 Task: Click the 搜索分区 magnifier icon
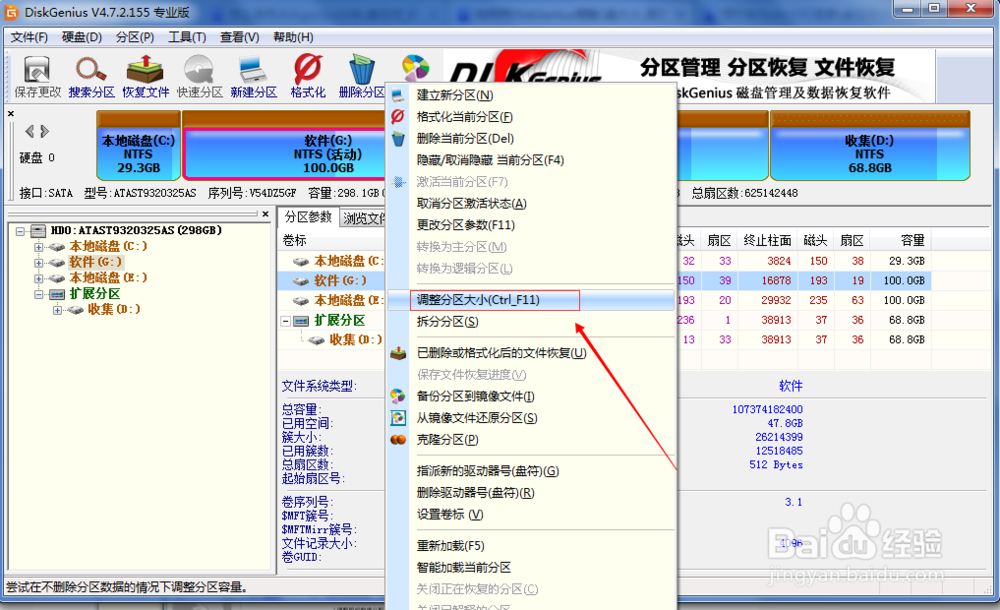click(x=91, y=77)
